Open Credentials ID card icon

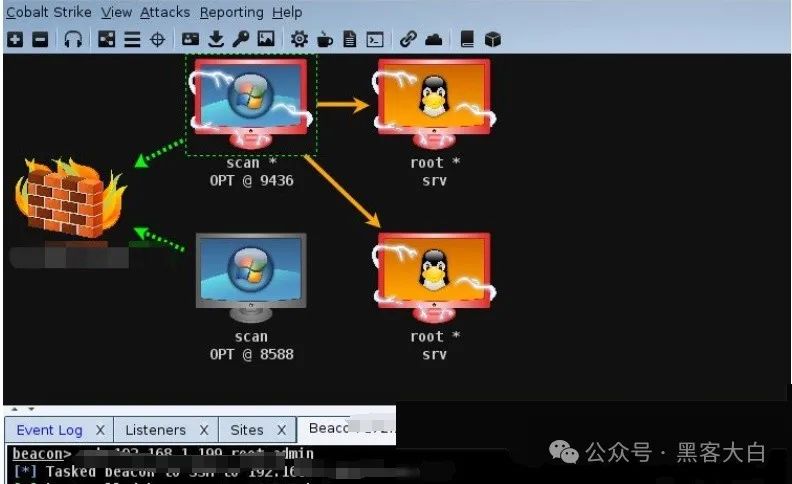coord(190,39)
